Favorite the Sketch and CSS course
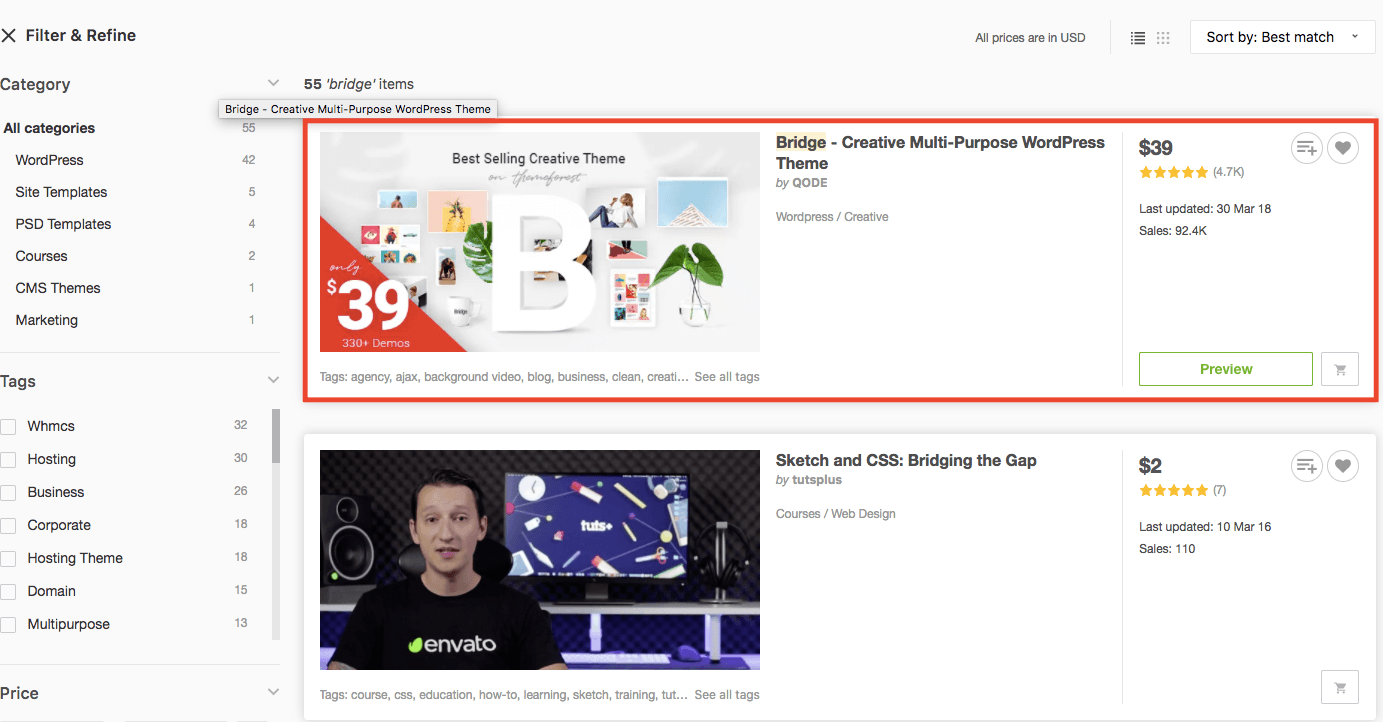The width and height of the screenshot is (1383, 722). click(x=1343, y=466)
